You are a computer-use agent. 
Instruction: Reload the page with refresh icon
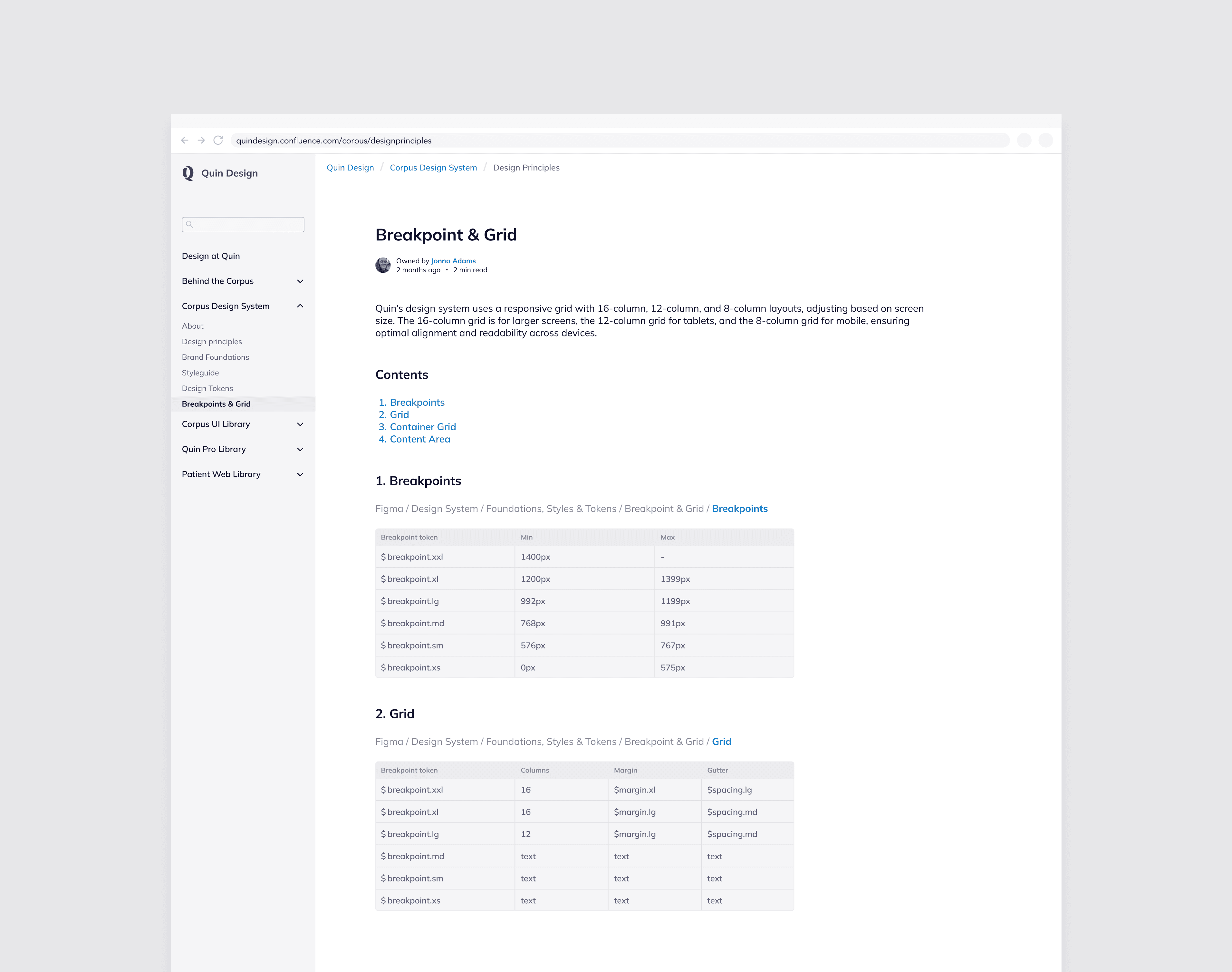[x=218, y=140]
